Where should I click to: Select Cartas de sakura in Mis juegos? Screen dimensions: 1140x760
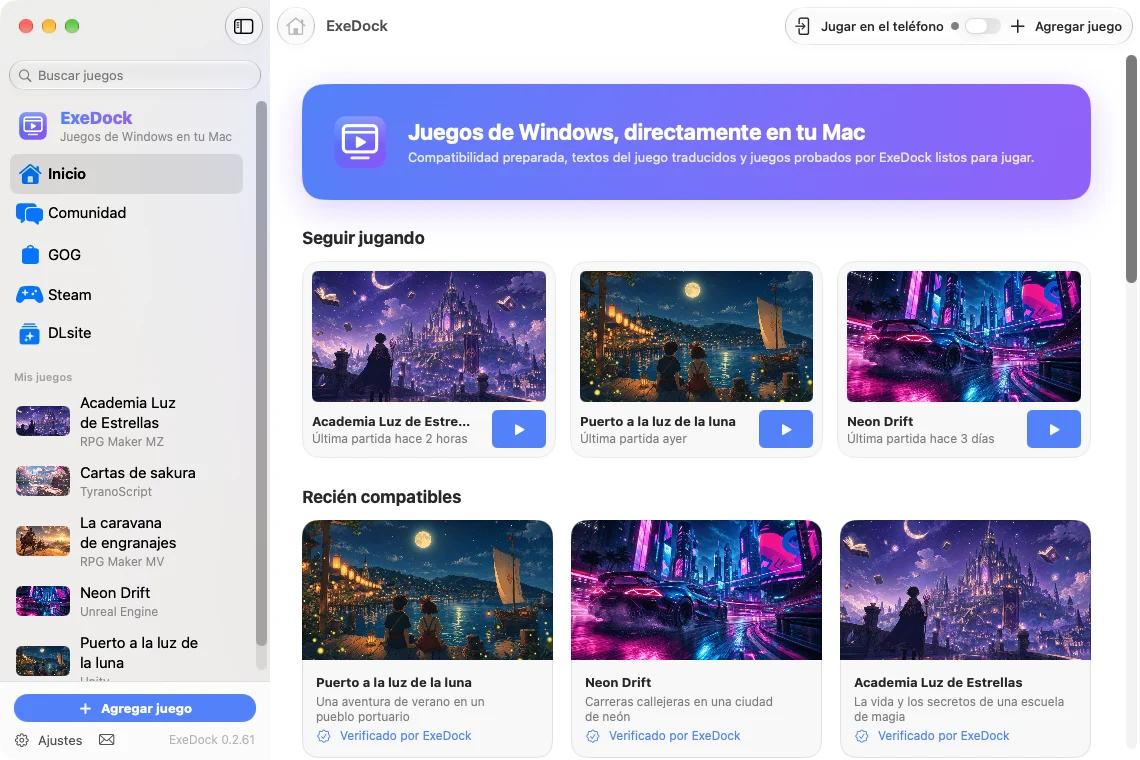(127, 481)
